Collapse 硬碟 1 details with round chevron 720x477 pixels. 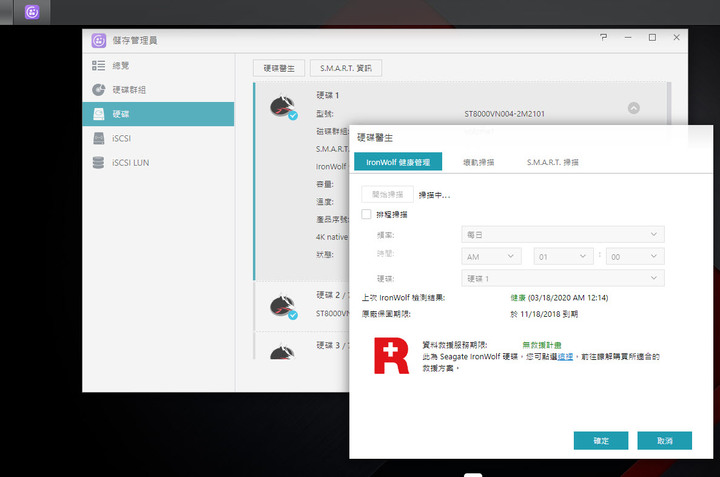pyautogui.click(x=634, y=108)
